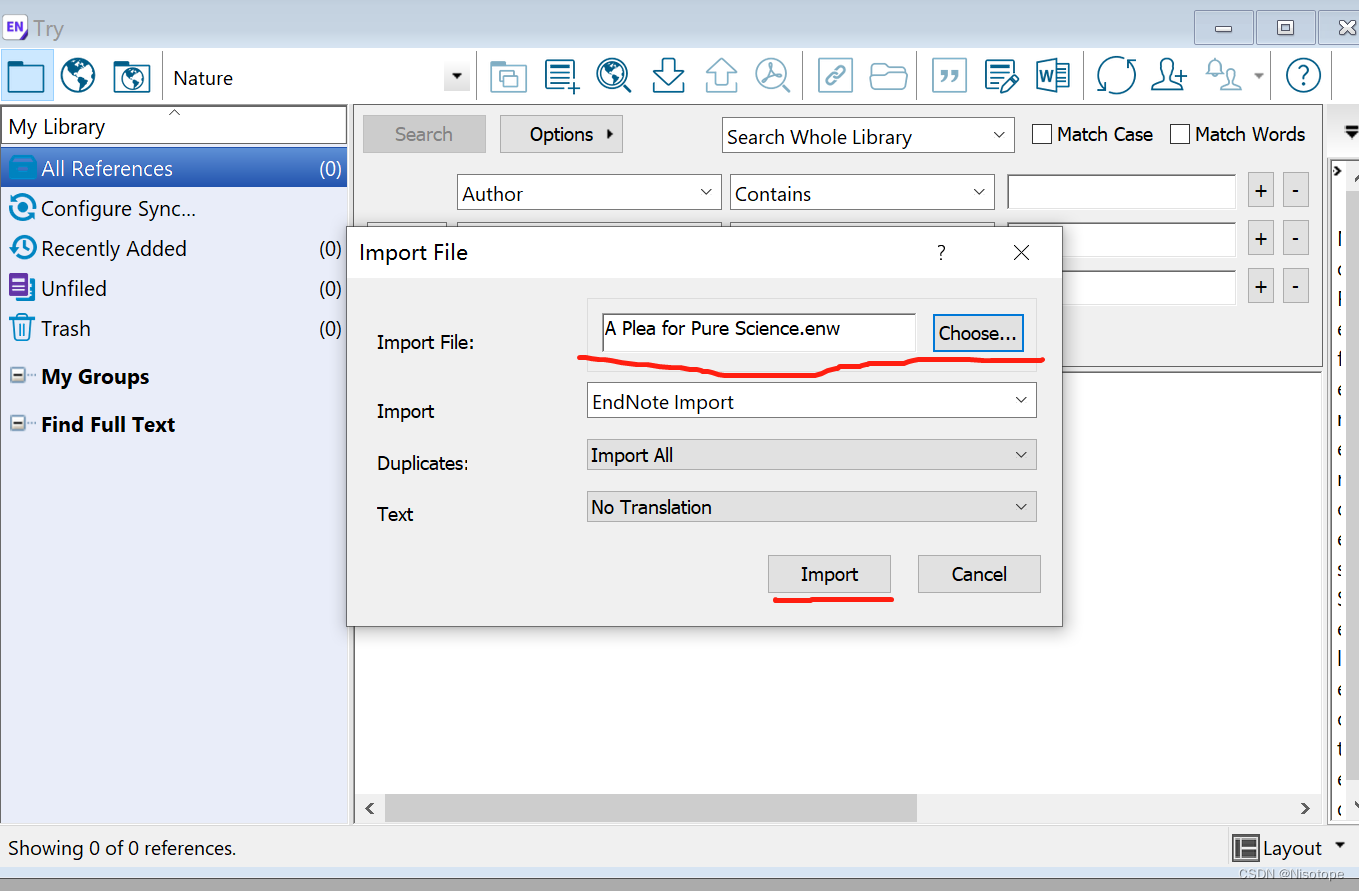Open Online Search magnifier-globe icon
This screenshot has height=891, width=1359.
point(614,76)
